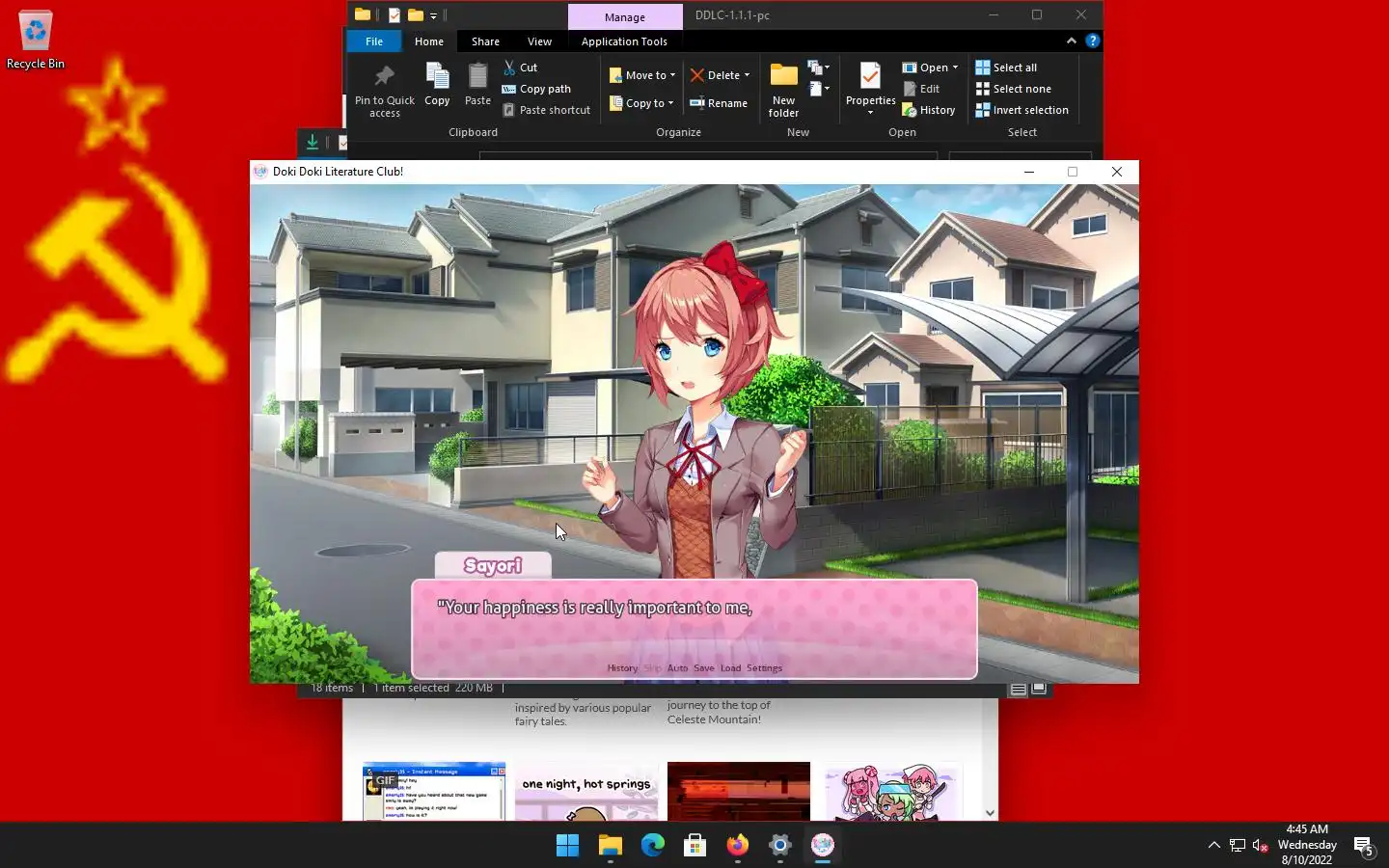This screenshot has width=1389, height=868.
Task: Click the Manage contextual tab
Action: [x=625, y=16]
